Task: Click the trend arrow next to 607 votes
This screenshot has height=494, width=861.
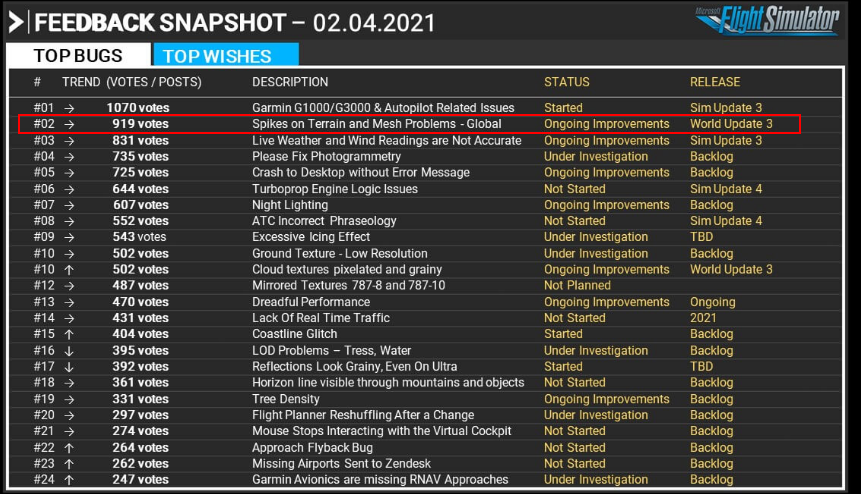Action: (69, 205)
